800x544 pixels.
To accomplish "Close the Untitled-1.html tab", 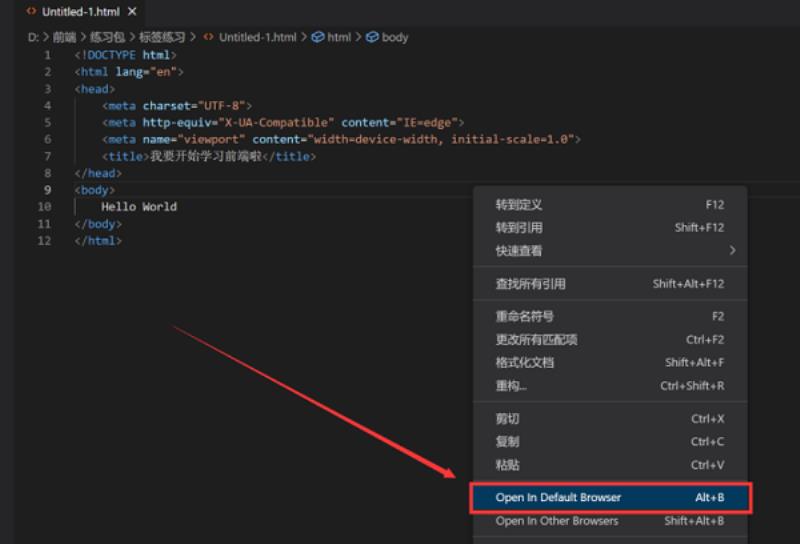I will [x=132, y=11].
